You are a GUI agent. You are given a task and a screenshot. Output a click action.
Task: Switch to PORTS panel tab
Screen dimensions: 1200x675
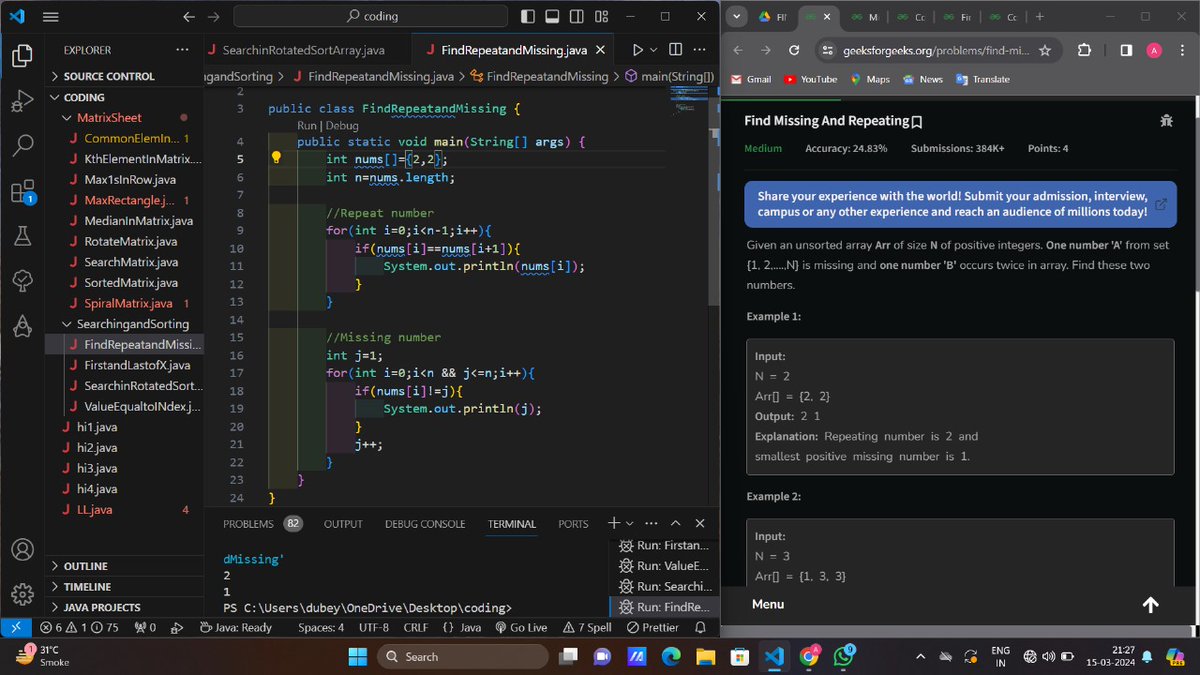(573, 524)
